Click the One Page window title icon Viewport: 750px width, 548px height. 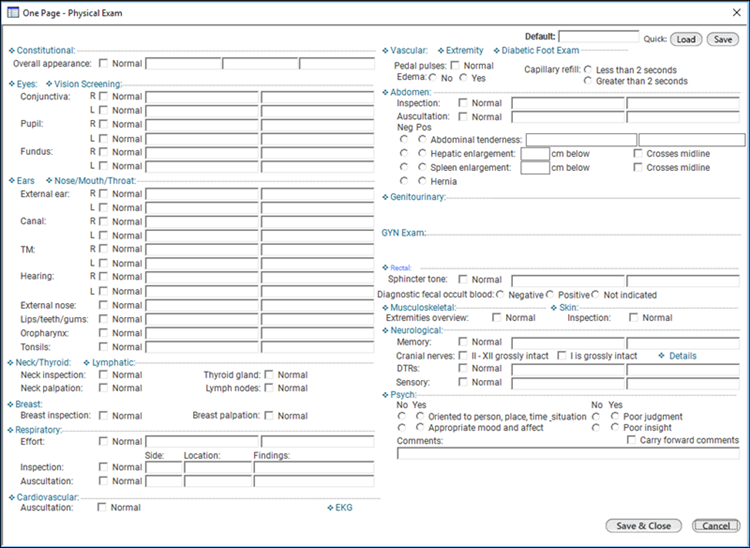tap(13, 13)
